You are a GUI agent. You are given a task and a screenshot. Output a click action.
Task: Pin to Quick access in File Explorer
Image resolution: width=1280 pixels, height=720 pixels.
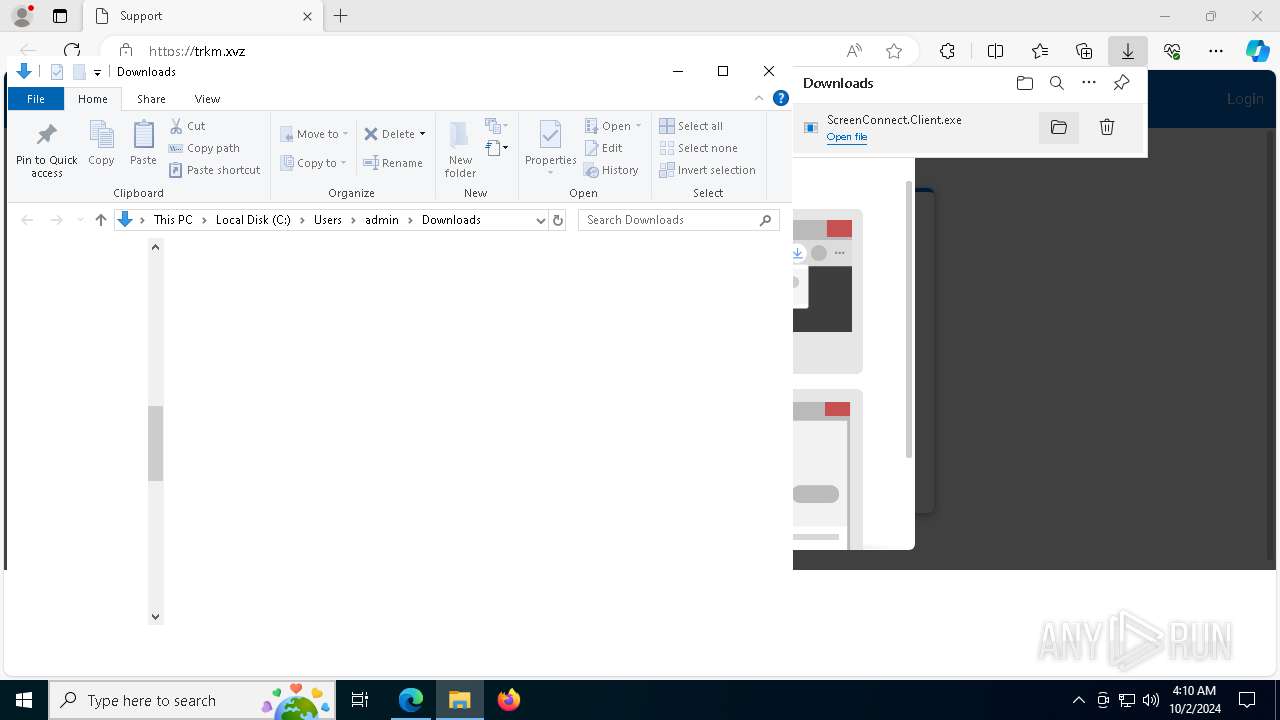pyautogui.click(x=46, y=150)
